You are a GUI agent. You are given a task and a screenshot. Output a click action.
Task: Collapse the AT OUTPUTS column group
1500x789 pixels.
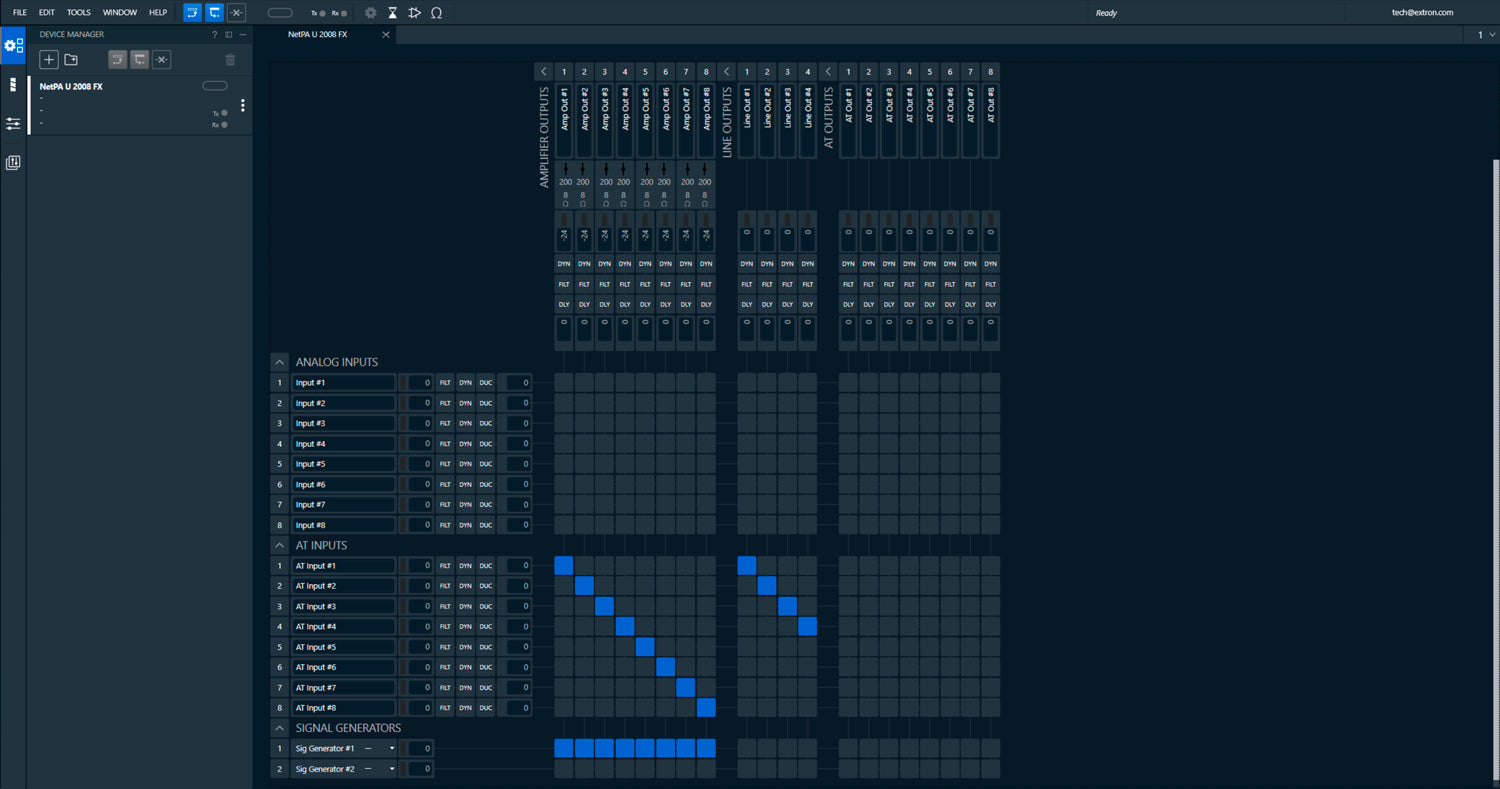tap(828, 71)
